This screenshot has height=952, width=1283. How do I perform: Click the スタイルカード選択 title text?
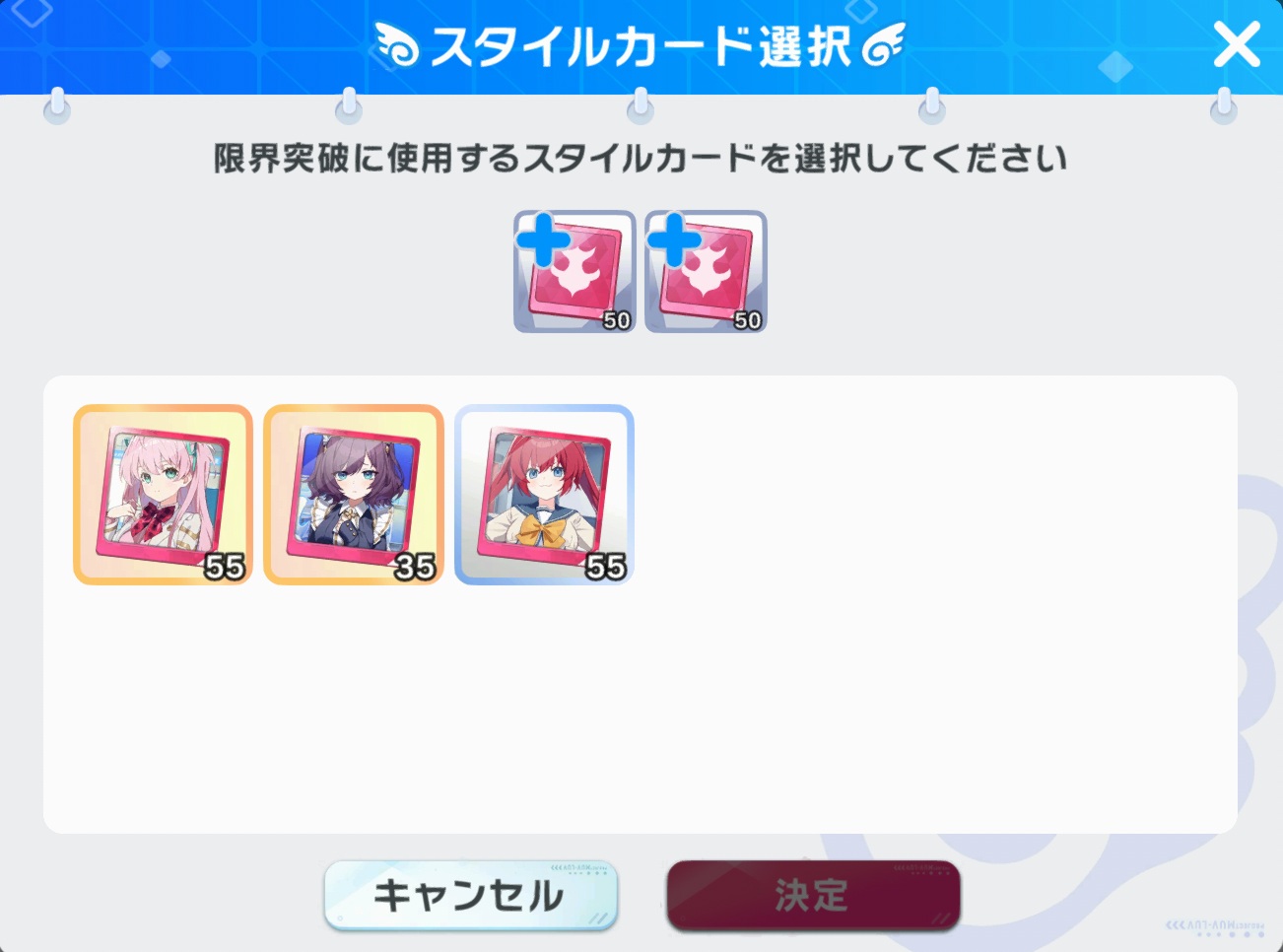(x=641, y=46)
